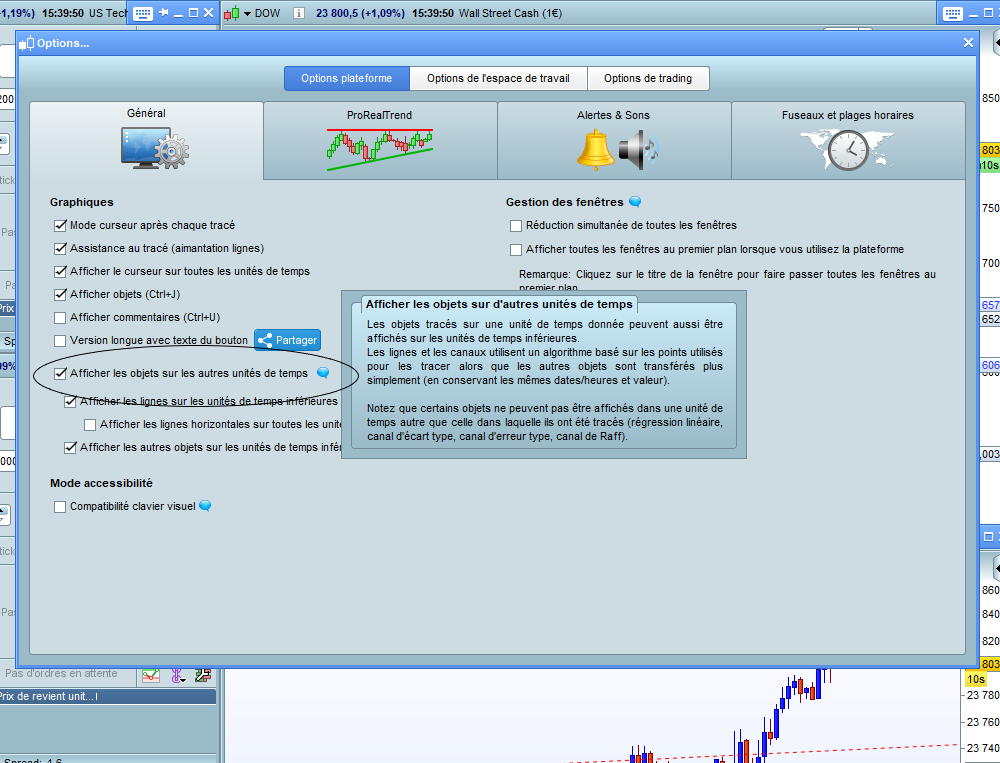Enable Compatibilité clavier visuel
This screenshot has height=763, width=1000.
[x=60, y=507]
